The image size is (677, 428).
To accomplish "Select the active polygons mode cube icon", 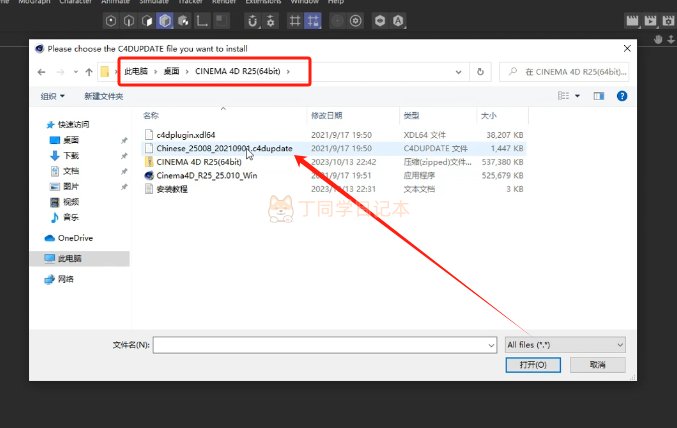I will pyautogui.click(x=165, y=21).
